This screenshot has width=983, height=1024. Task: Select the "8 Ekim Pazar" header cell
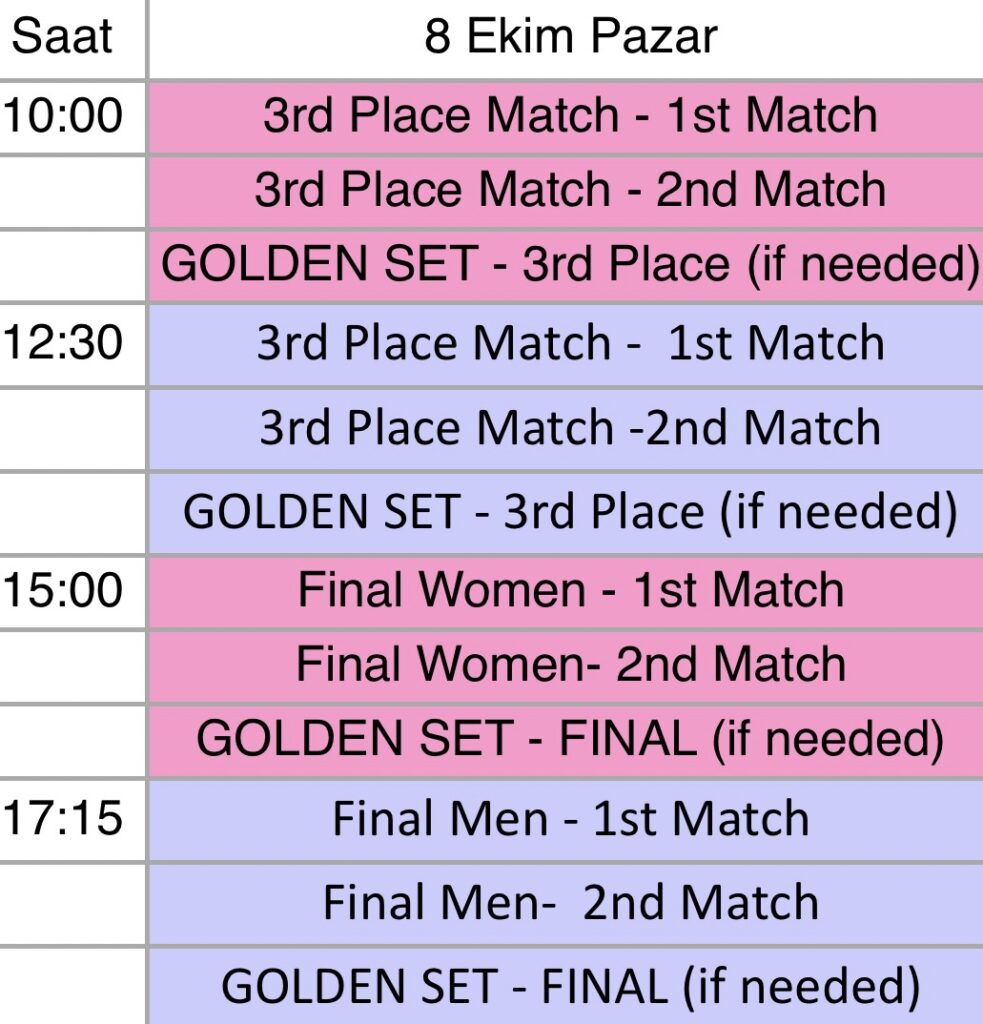point(571,38)
